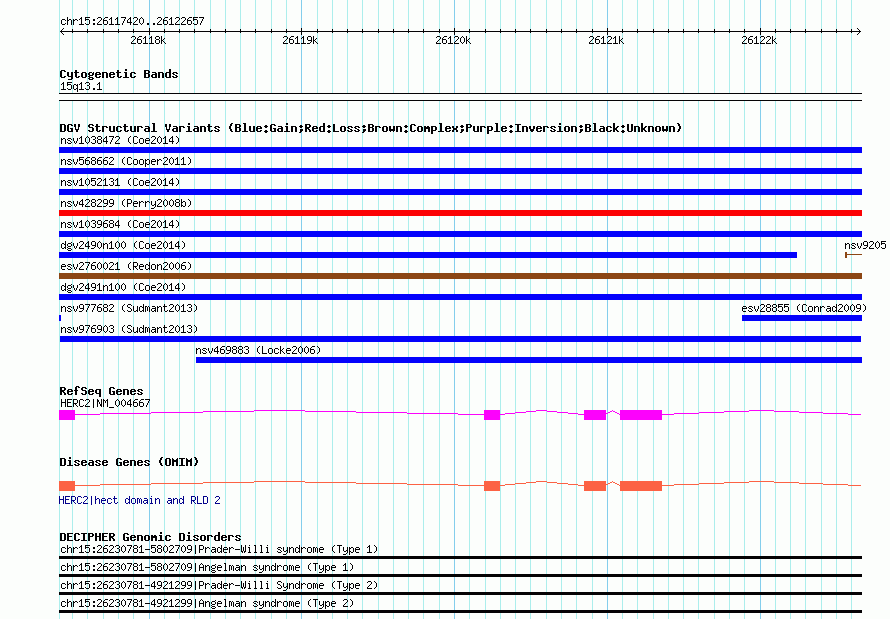The width and height of the screenshot is (890, 619).
Task: Select the nsv976903 (Sudmant2013) variant label
Action: coord(129,329)
